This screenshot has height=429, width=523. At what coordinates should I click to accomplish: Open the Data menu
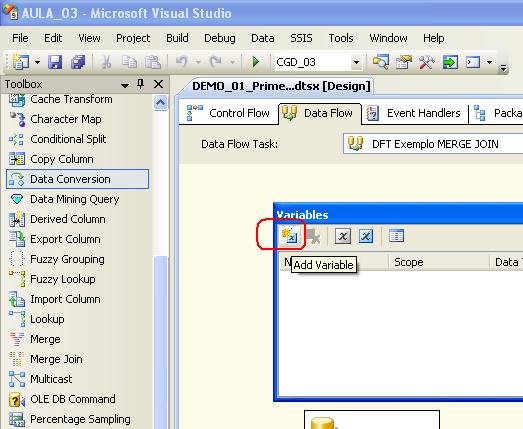coord(263,38)
